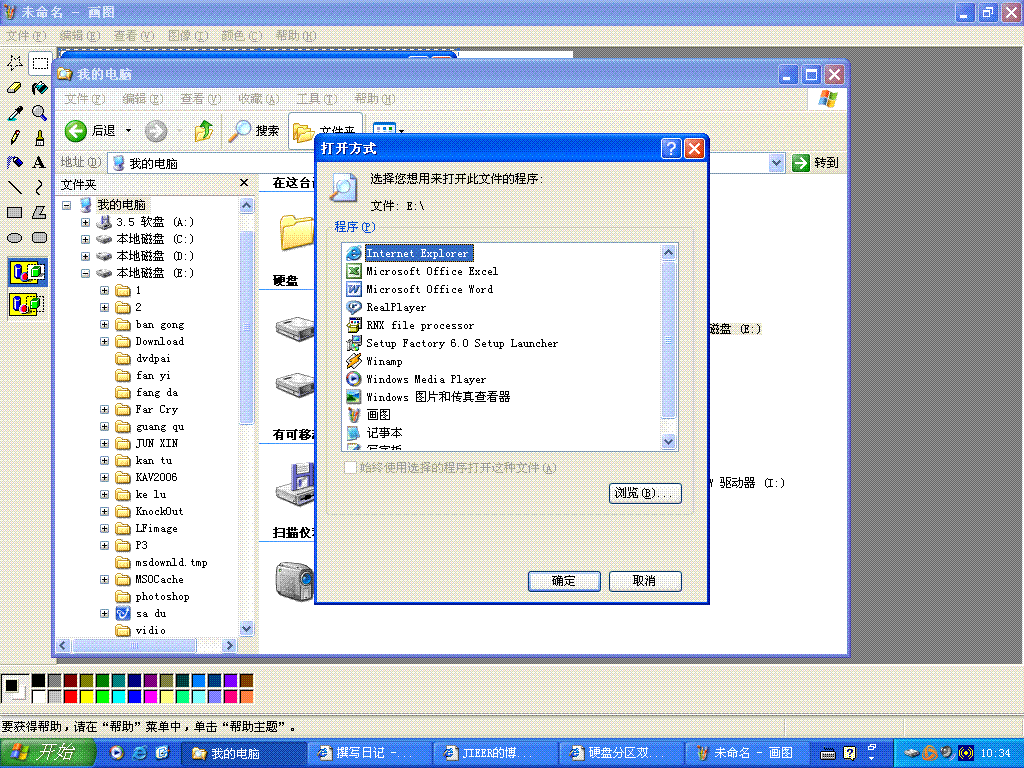Select the Airbrush tool in Paint
Viewport: 1024px width, 768px height.
[14, 162]
